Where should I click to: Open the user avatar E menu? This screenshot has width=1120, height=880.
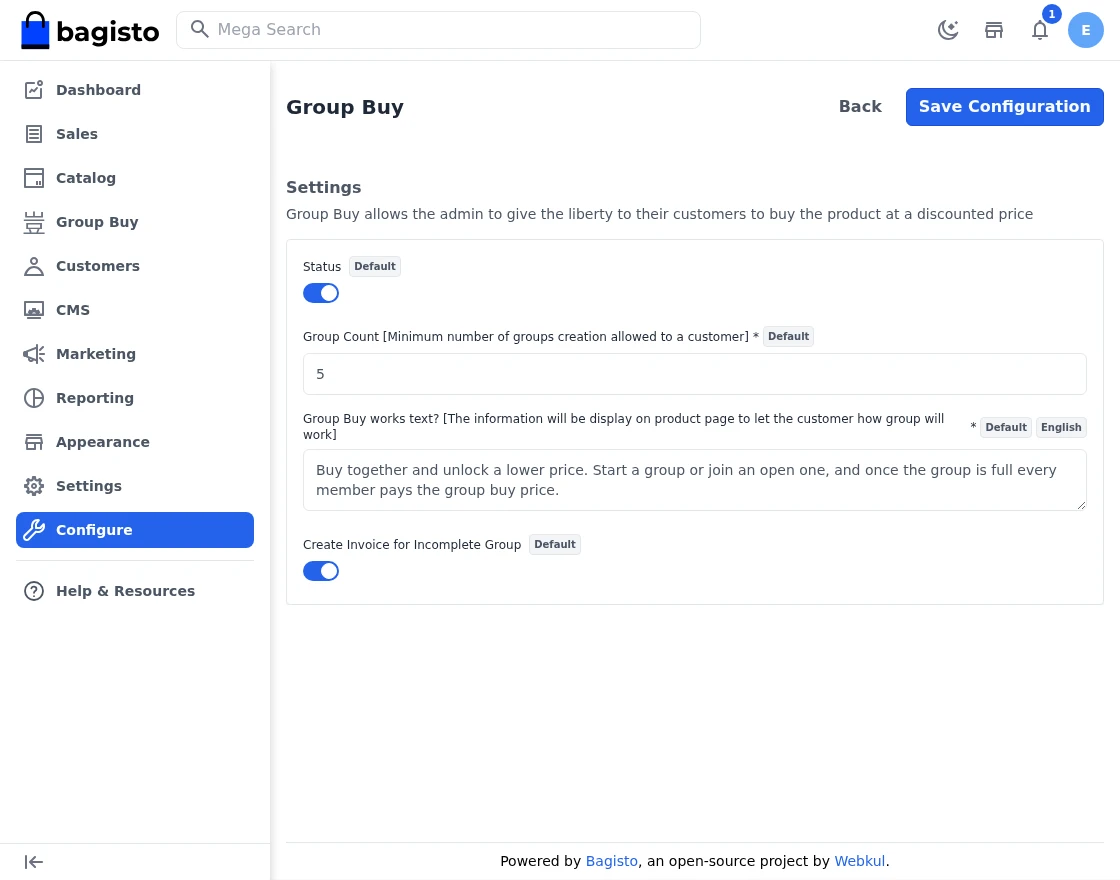1086,30
